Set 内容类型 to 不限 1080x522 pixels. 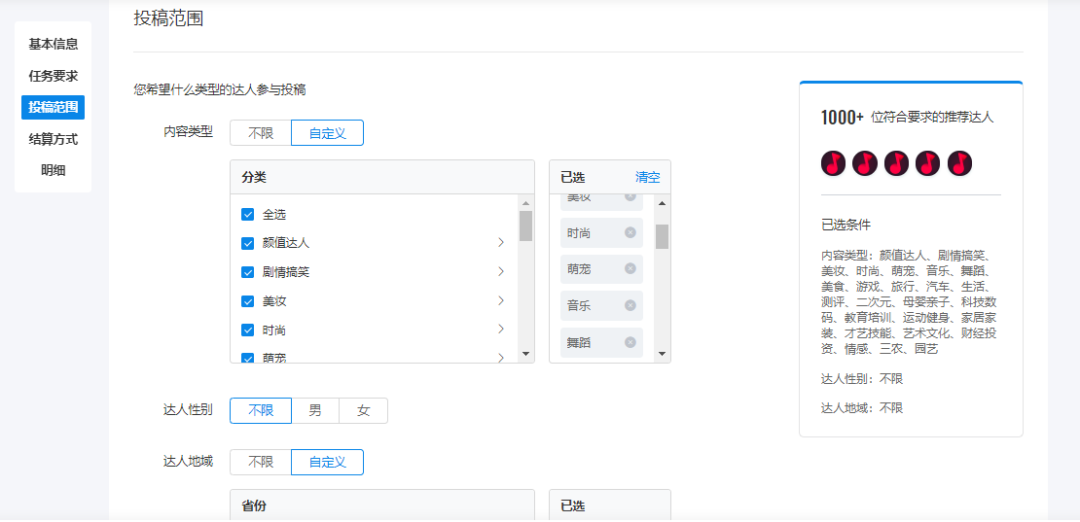260,133
